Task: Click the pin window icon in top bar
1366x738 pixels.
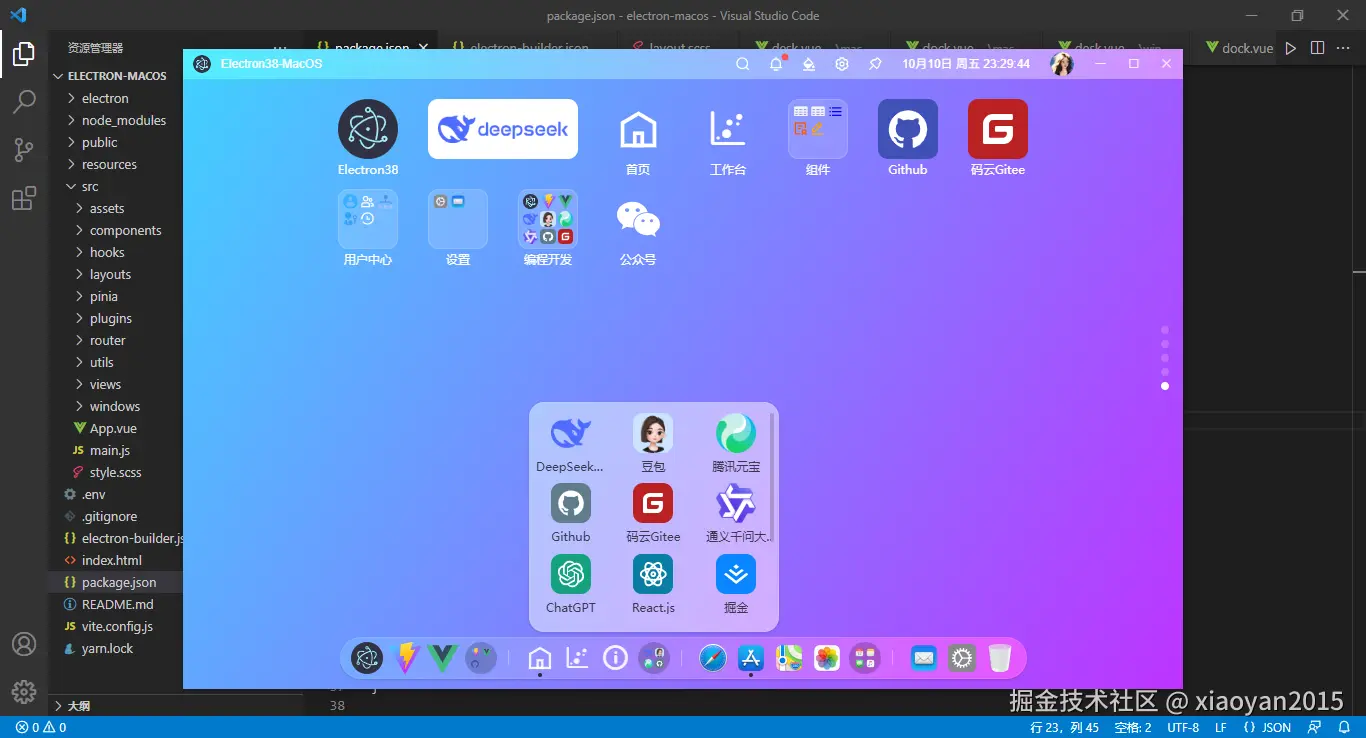Action: click(x=875, y=64)
